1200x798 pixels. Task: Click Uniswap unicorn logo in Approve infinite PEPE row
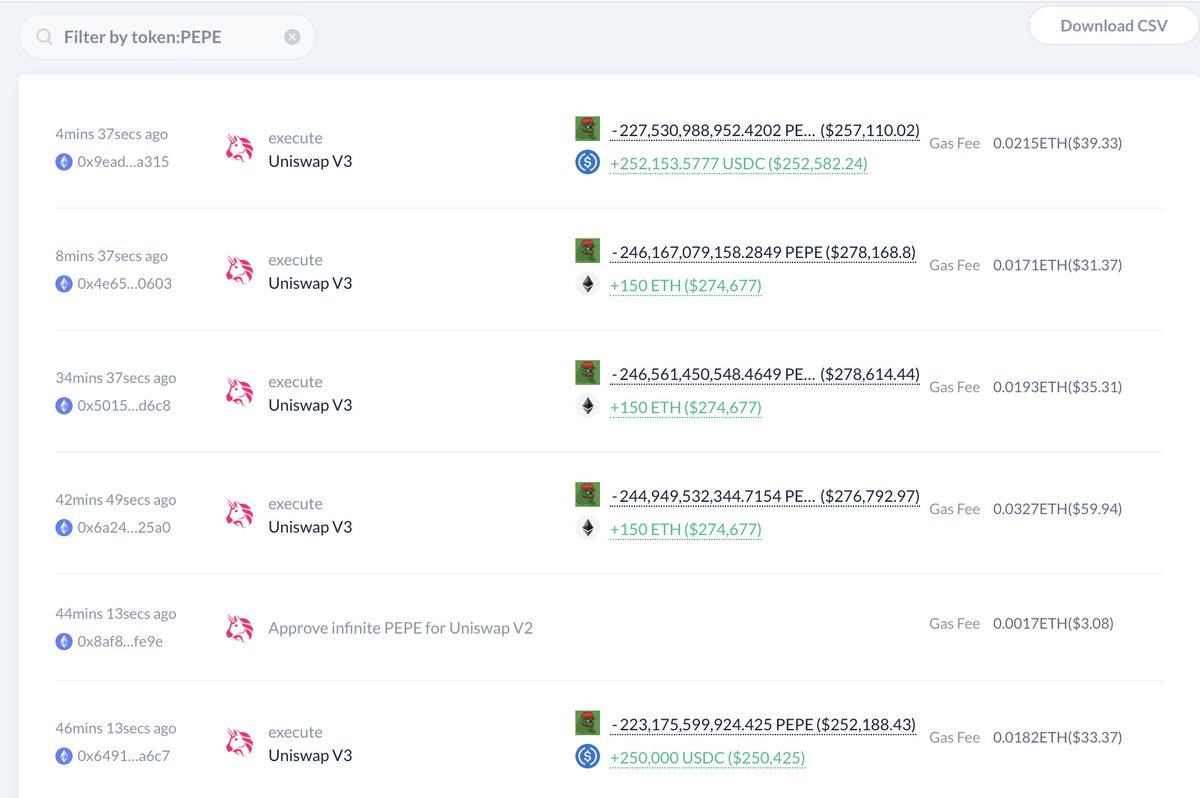(x=239, y=628)
